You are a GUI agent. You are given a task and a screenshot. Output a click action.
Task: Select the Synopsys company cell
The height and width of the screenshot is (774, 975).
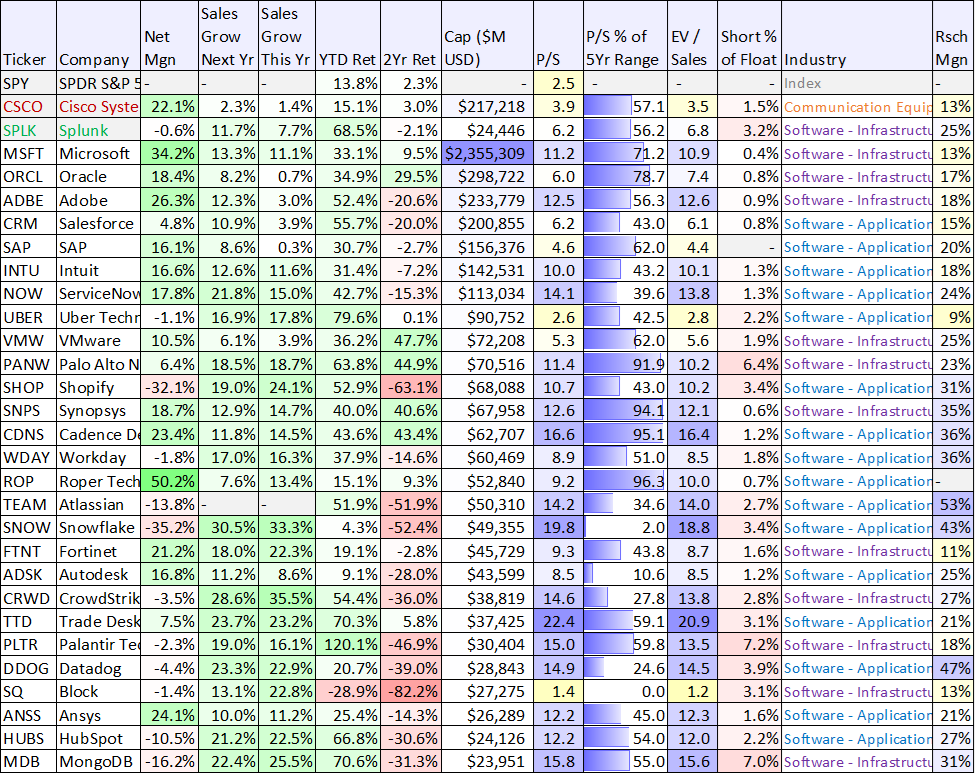[98, 411]
